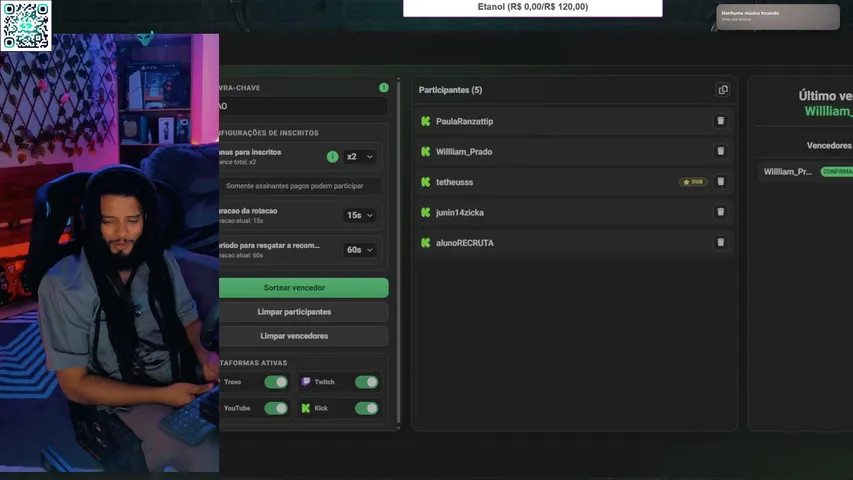Image resolution: width=853 pixels, height=480 pixels.
Task: Click the CONFIRMA badge next to winner
Action: 837,172
